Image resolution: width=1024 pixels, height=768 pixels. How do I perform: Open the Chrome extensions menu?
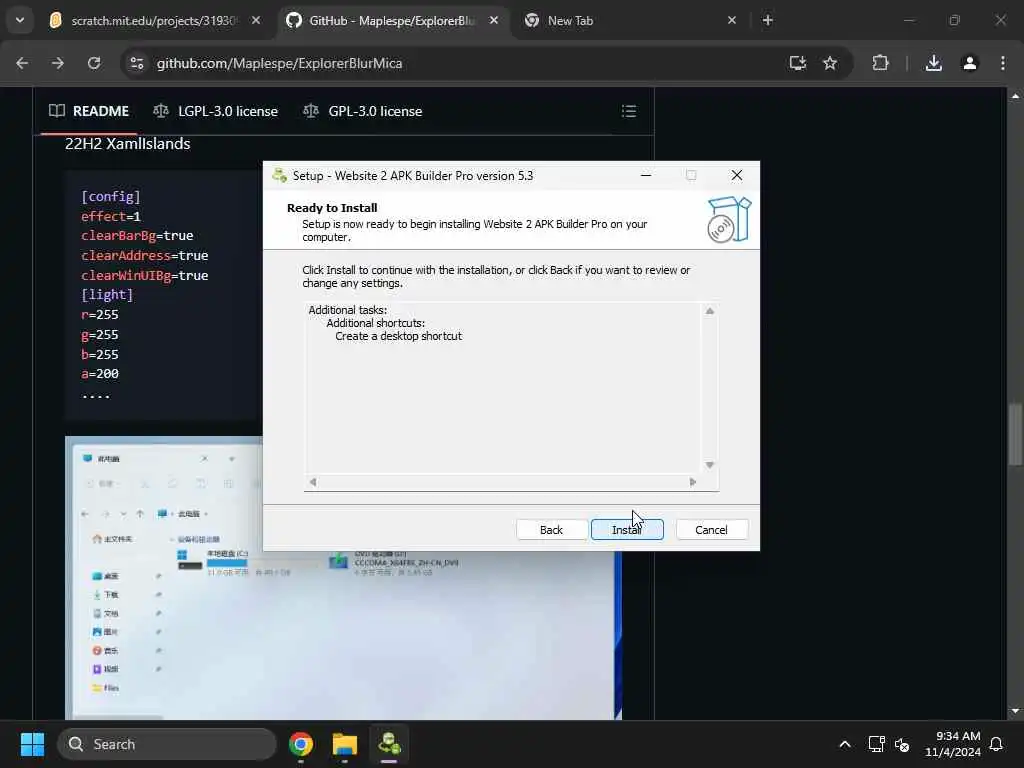(x=880, y=63)
